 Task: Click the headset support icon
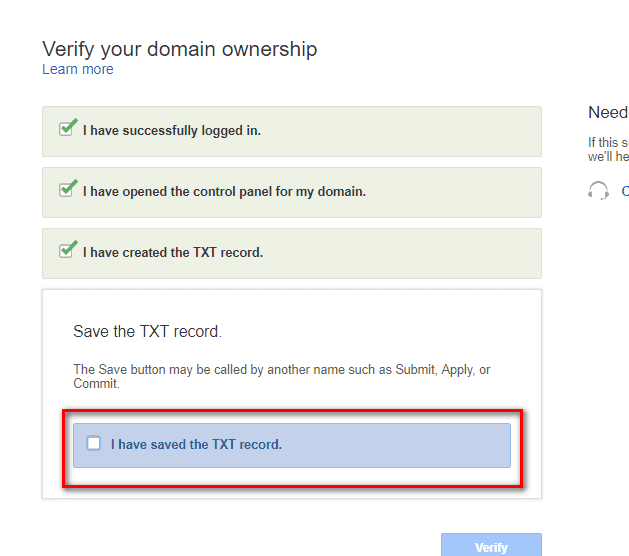point(598,190)
